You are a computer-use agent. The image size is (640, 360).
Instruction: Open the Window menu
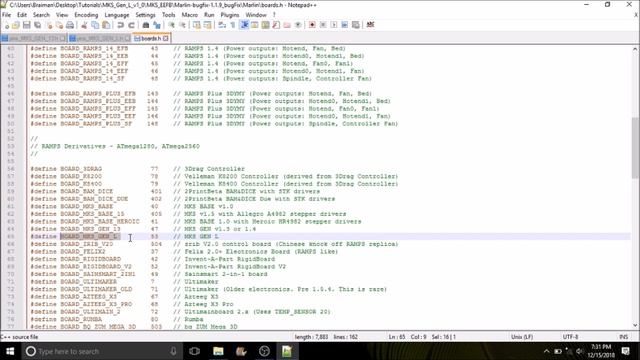coord(256,15)
